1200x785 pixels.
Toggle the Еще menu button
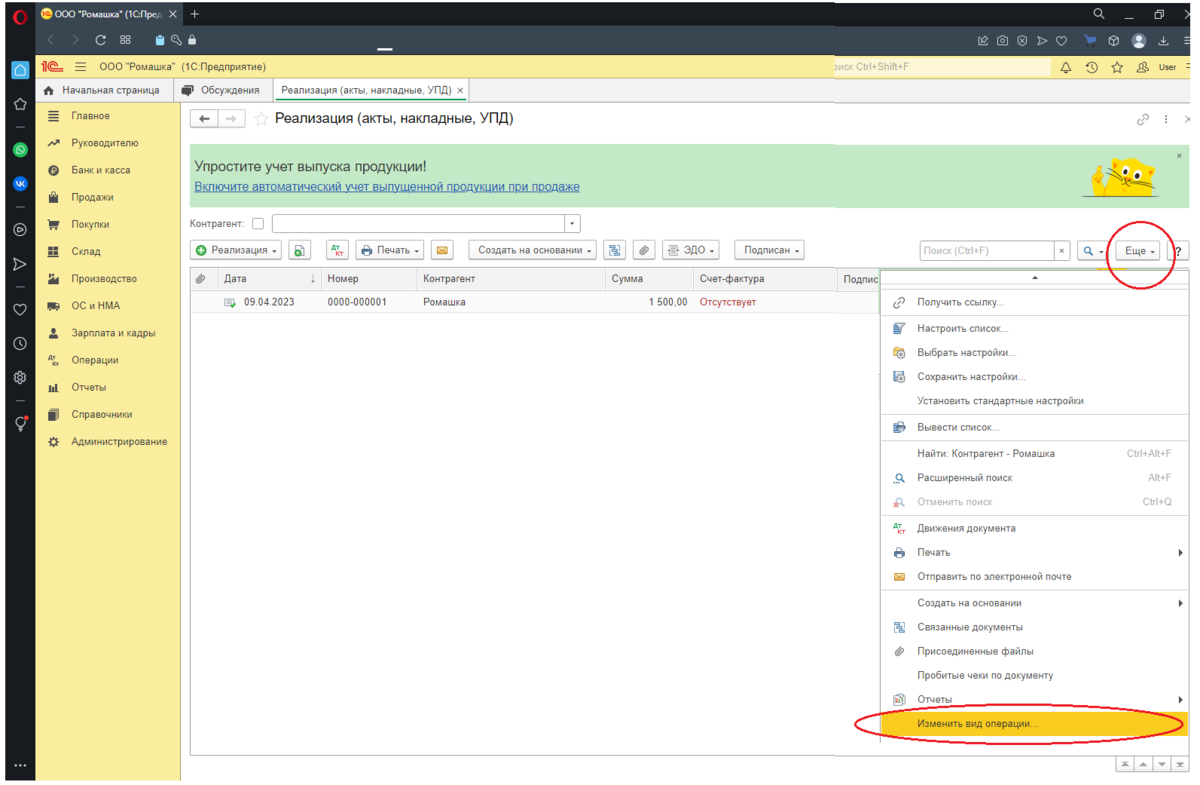click(1139, 251)
